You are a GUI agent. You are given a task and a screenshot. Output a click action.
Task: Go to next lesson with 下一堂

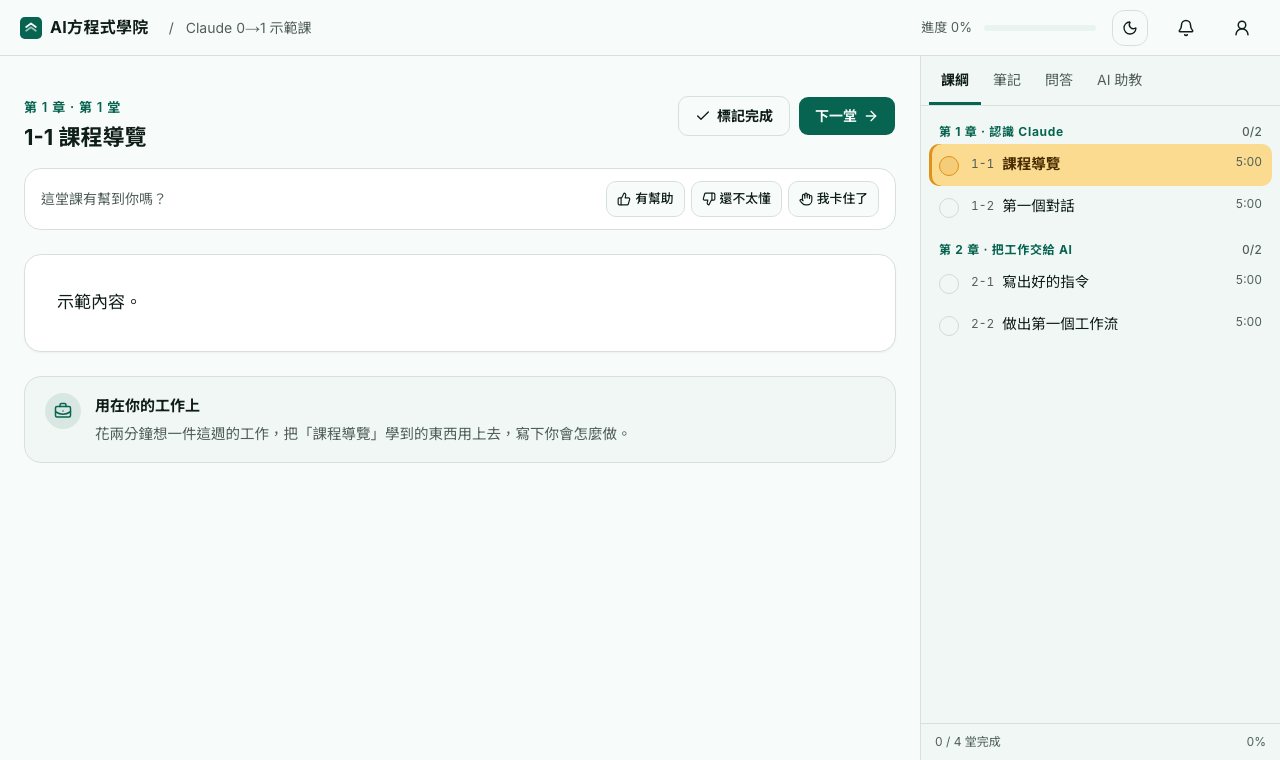pyautogui.click(x=847, y=116)
